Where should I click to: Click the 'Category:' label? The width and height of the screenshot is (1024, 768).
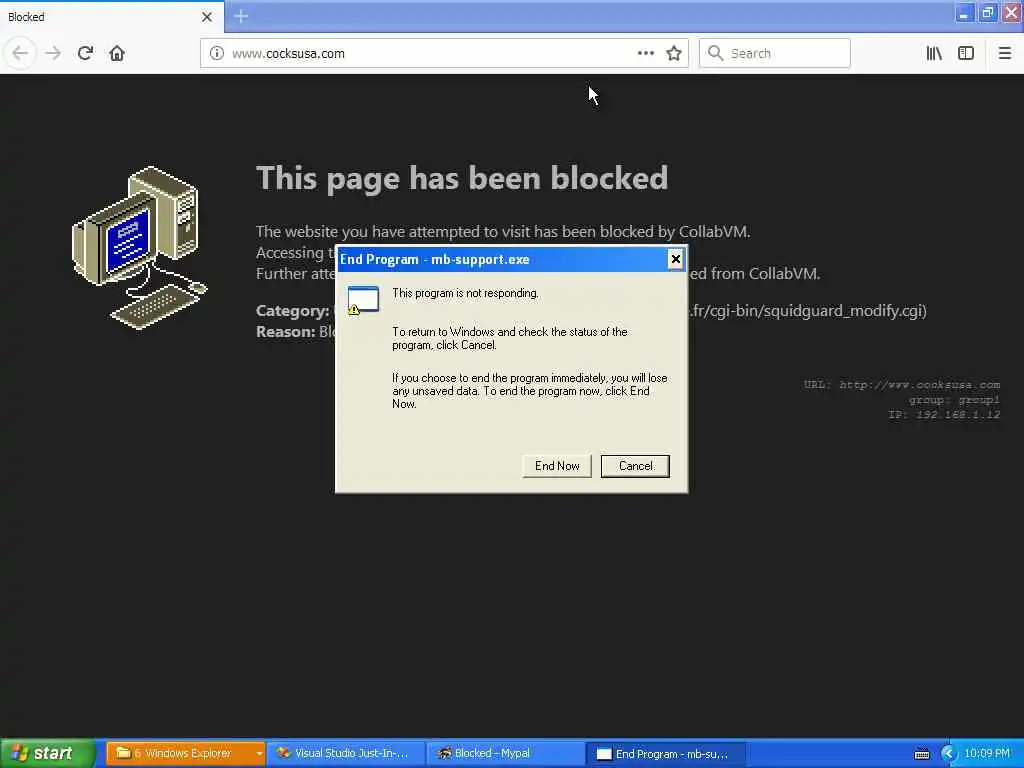pos(292,311)
